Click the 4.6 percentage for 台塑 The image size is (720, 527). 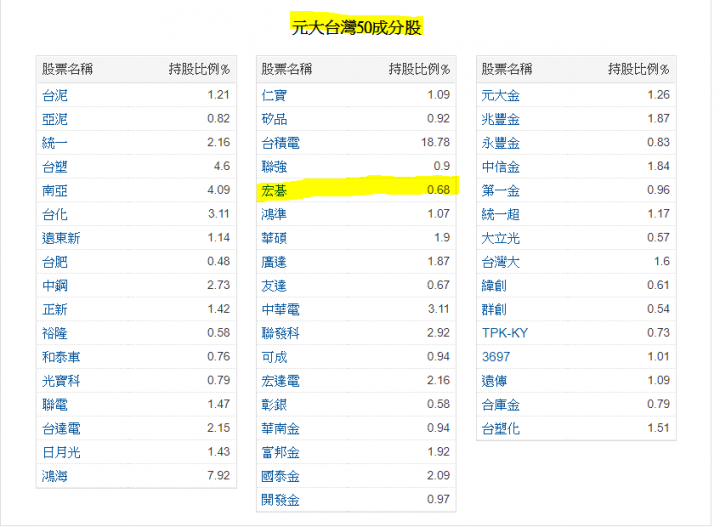tap(222, 166)
